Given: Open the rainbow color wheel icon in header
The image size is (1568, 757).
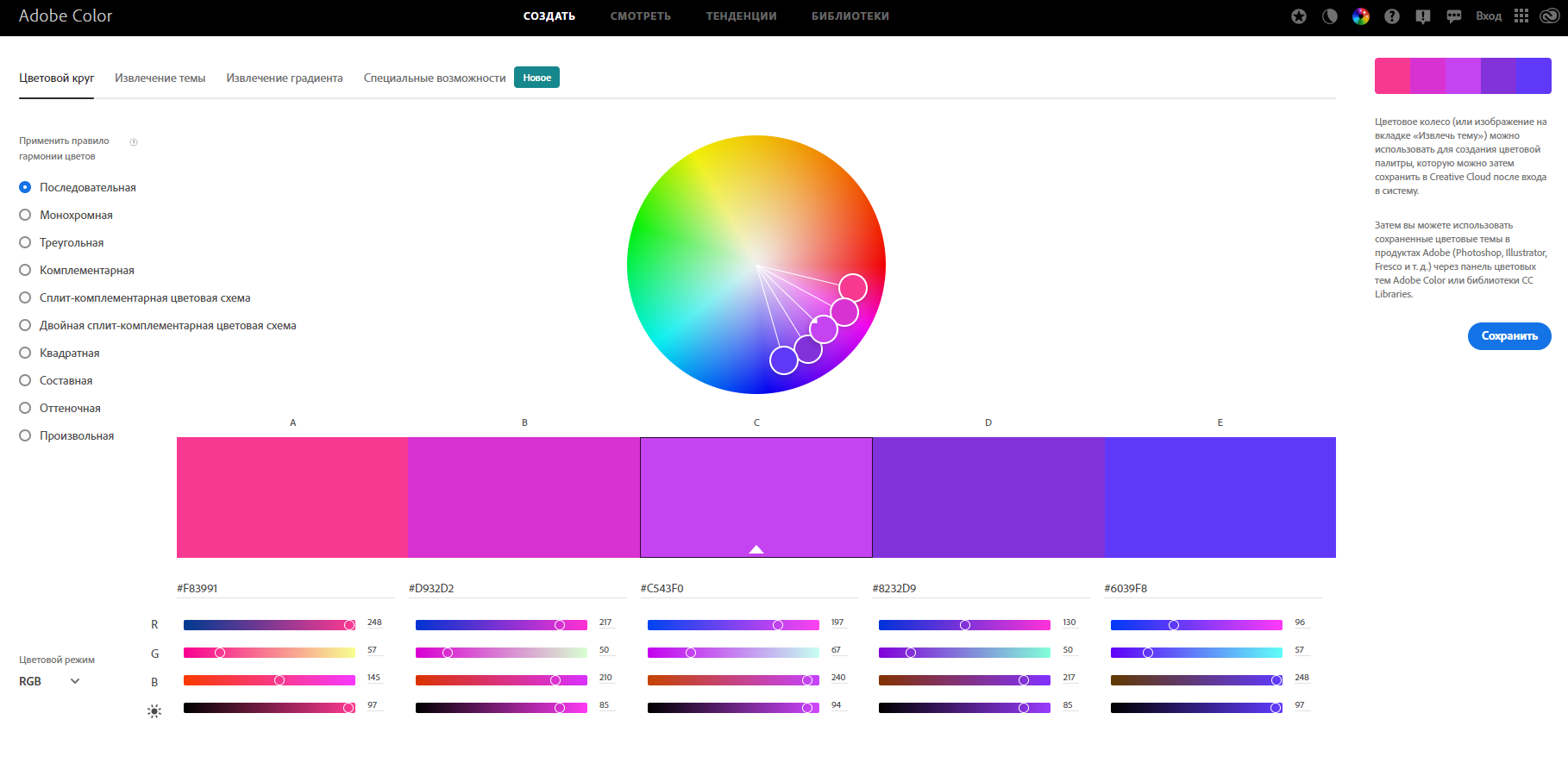Looking at the screenshot, I should 1361,16.
